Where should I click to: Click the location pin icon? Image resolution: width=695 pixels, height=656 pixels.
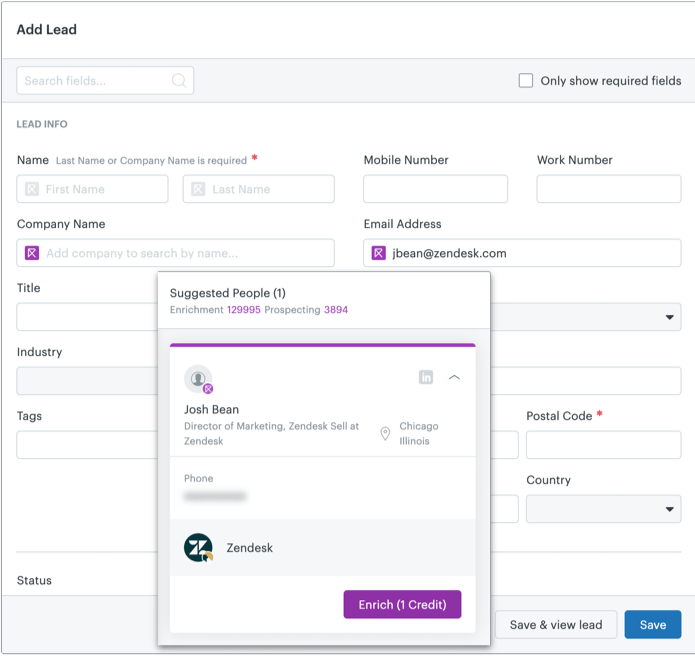(x=385, y=433)
